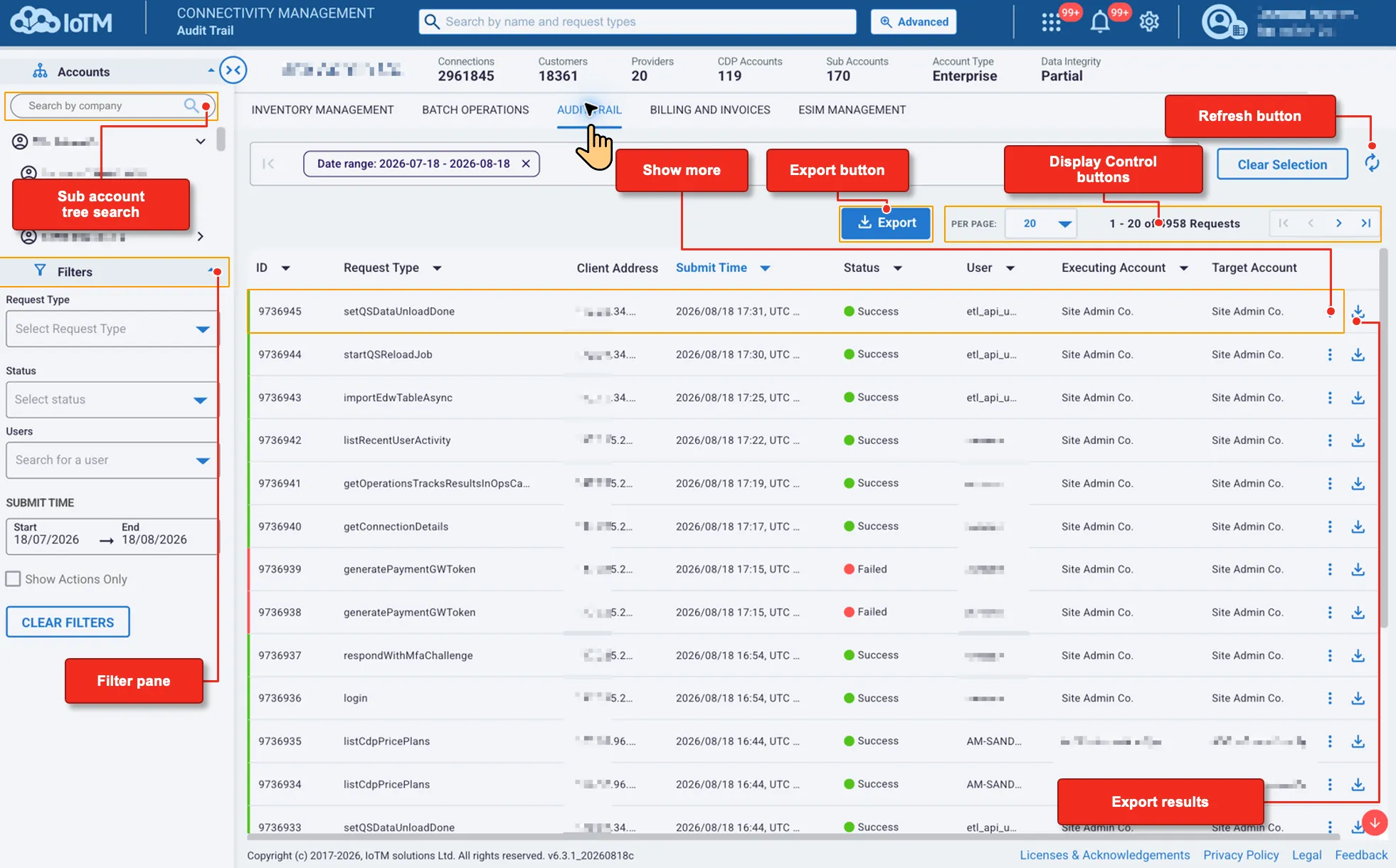1396x868 pixels.
Task: Click the IoTM cloud logo
Action: (x=62, y=21)
